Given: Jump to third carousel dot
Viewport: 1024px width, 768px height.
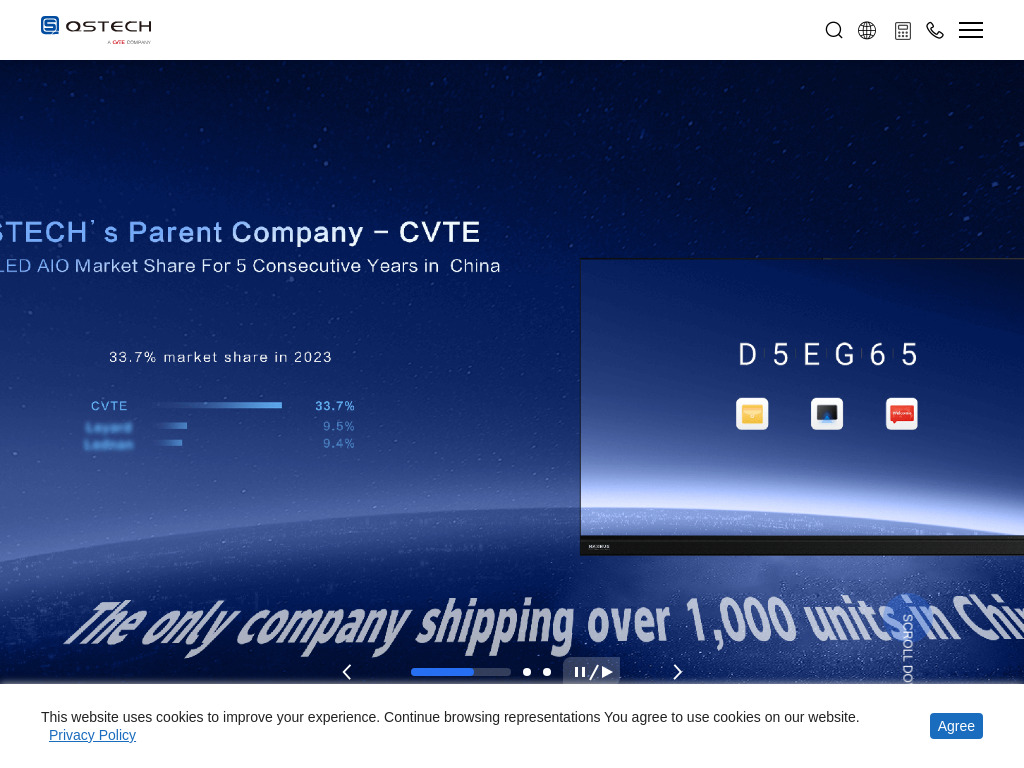Looking at the screenshot, I should point(547,672).
